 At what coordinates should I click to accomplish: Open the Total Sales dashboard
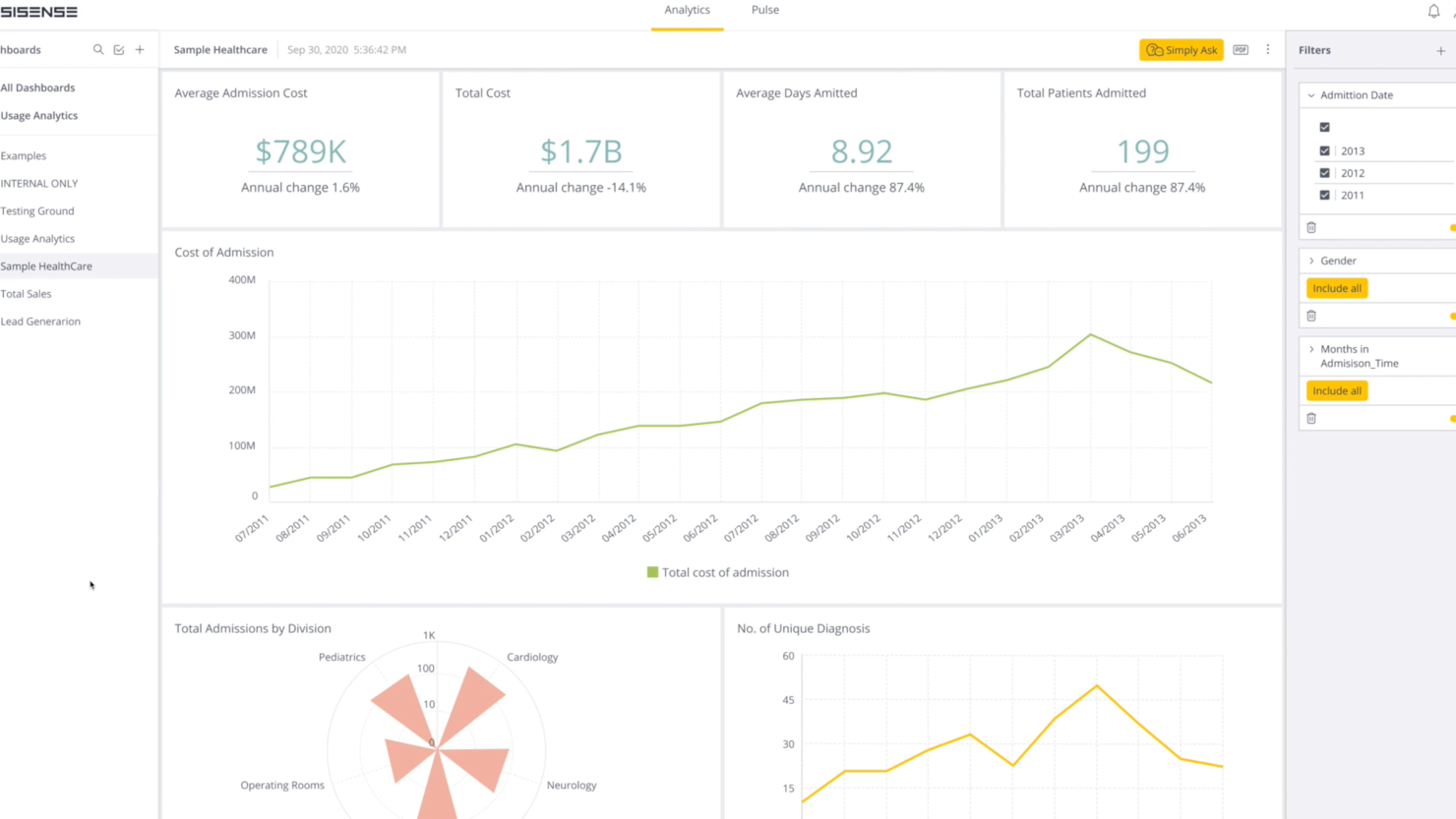tap(26, 293)
